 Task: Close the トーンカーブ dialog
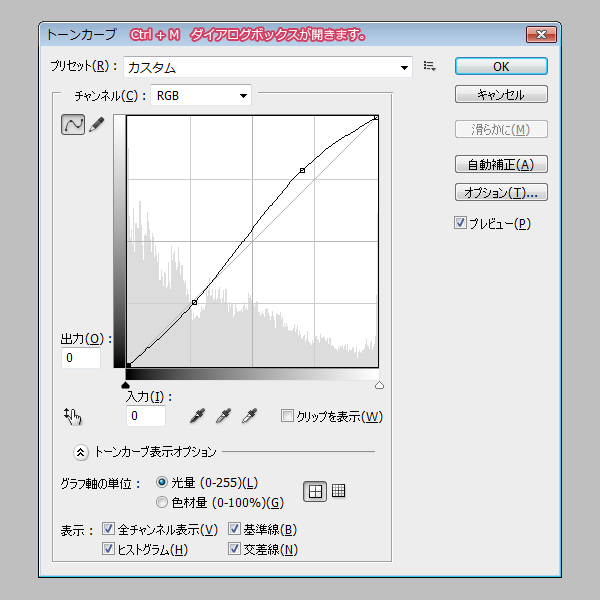[541, 35]
